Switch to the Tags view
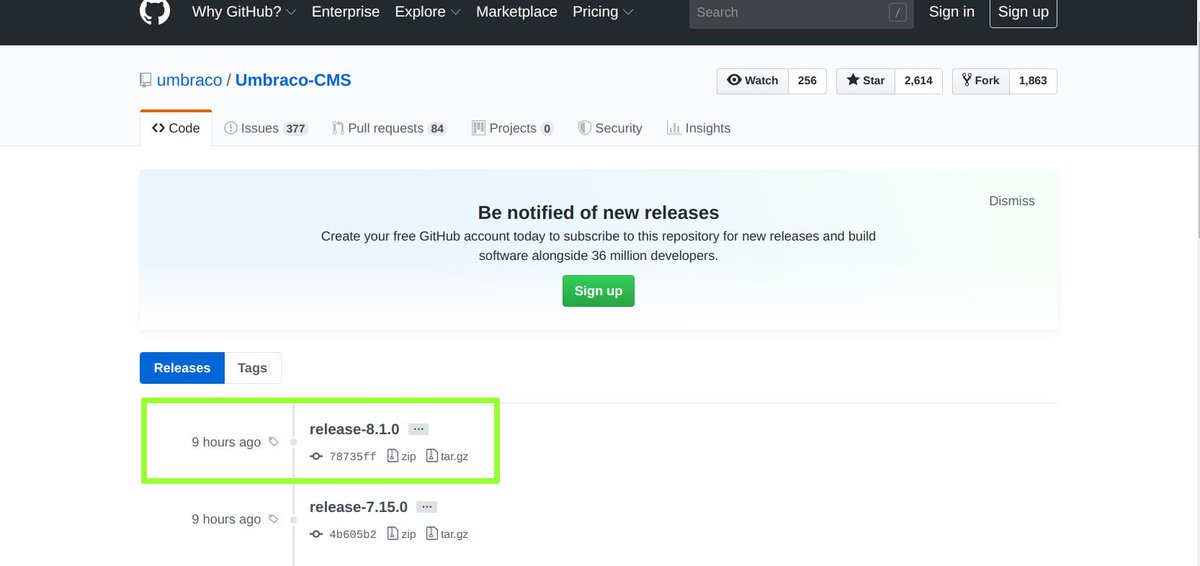The width and height of the screenshot is (1200, 566). [x=252, y=368]
